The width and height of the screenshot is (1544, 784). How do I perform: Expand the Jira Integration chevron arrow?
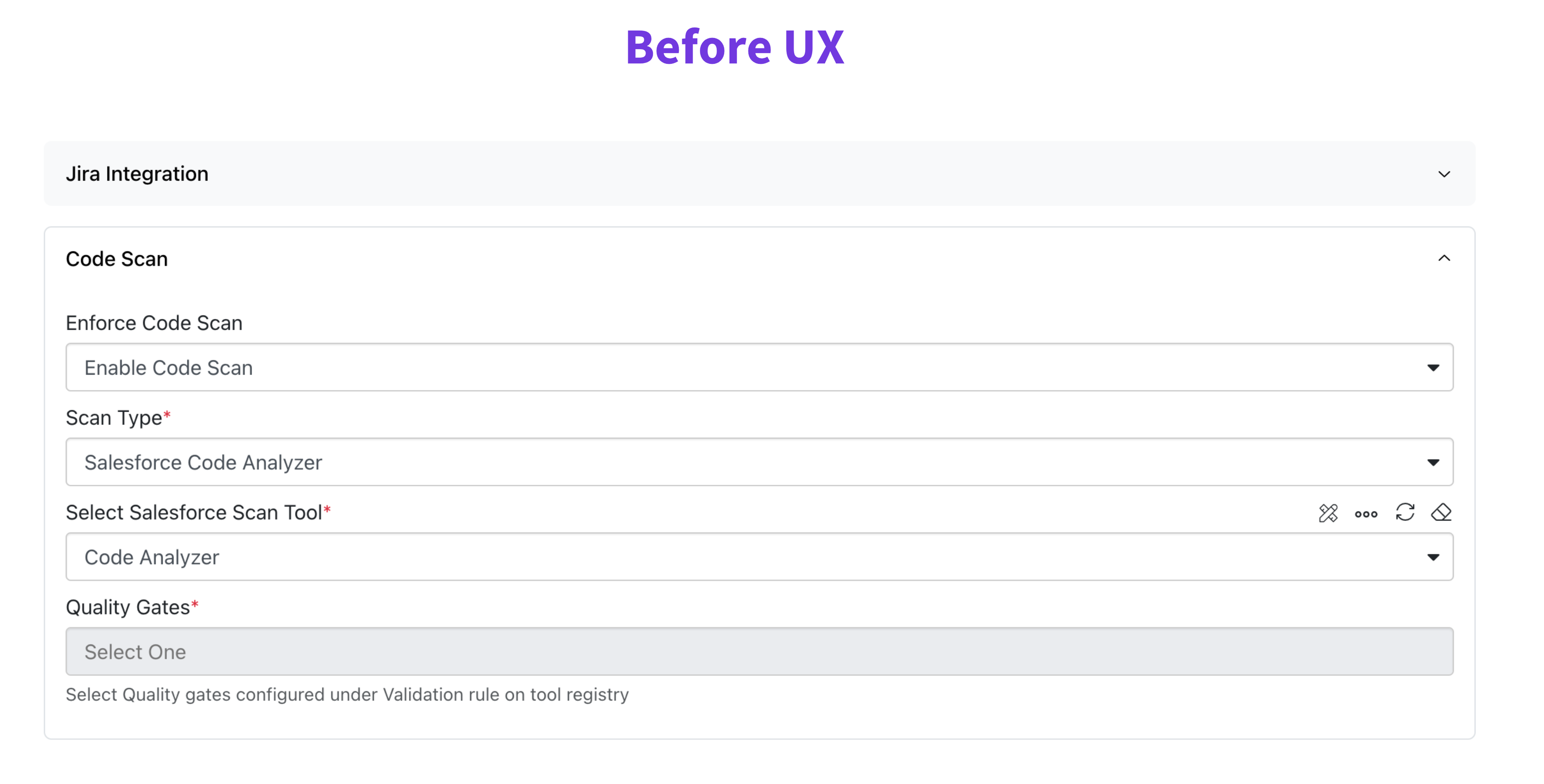coord(1444,174)
